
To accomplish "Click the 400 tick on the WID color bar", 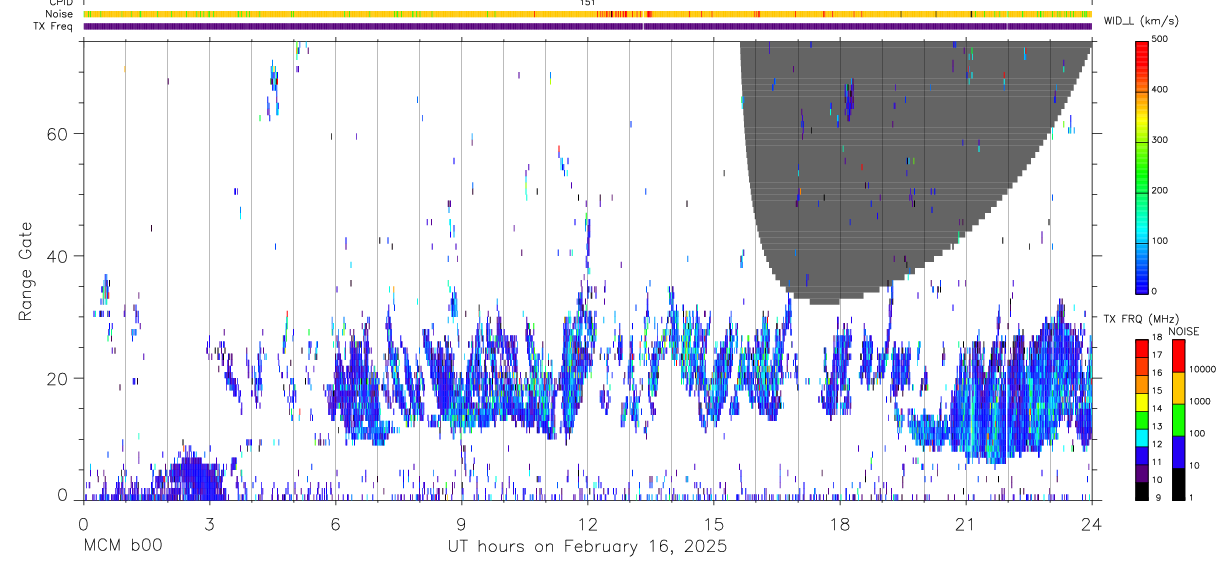I will coord(1160,90).
